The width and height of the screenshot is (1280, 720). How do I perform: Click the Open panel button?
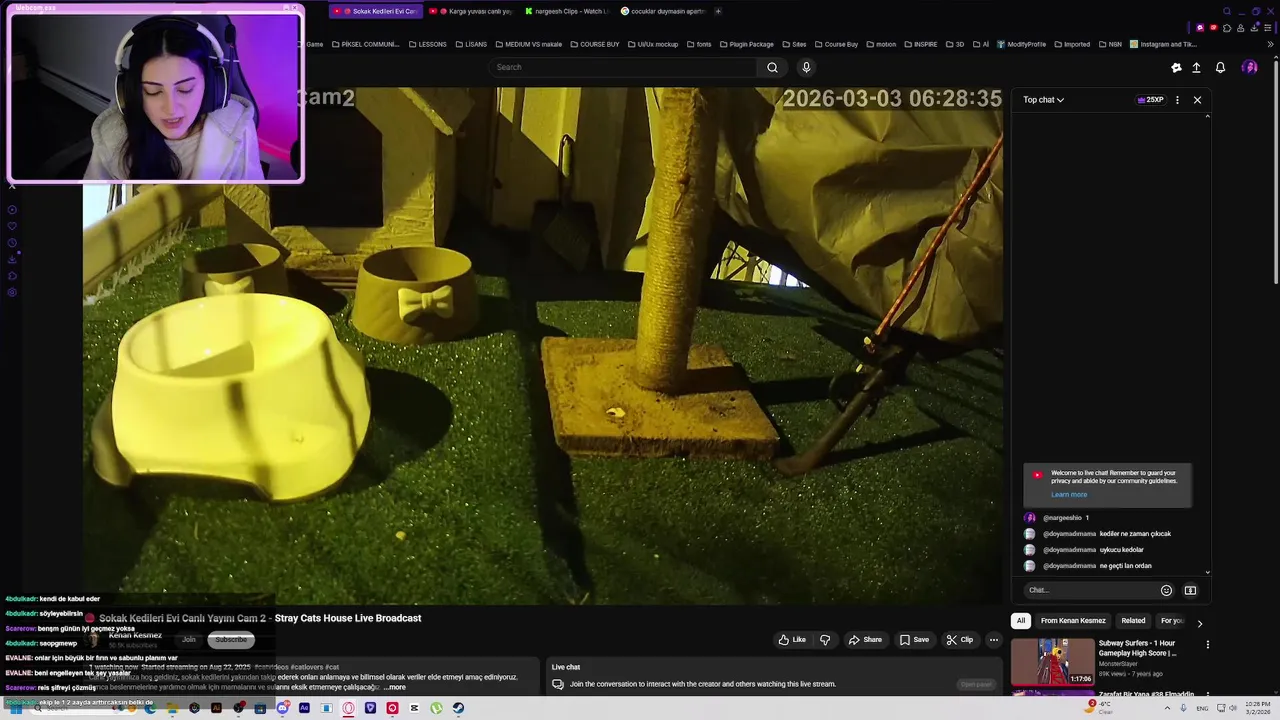tap(976, 685)
